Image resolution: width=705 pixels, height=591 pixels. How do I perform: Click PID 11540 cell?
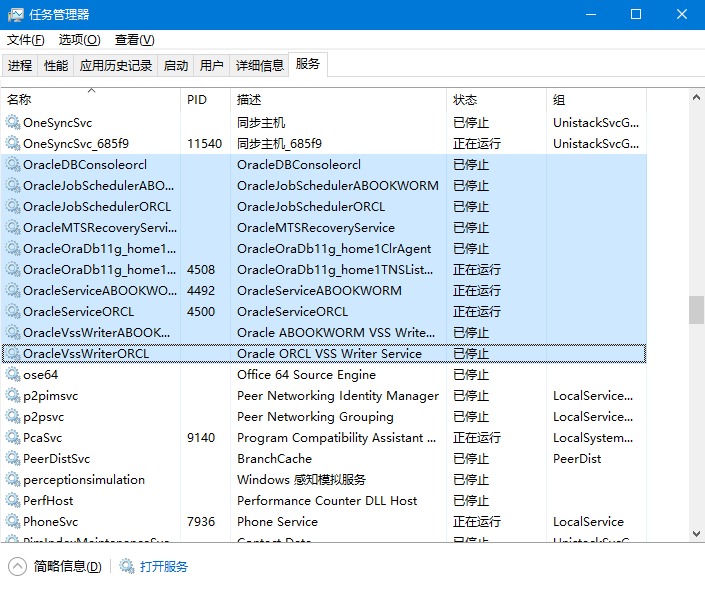pyautogui.click(x=205, y=143)
